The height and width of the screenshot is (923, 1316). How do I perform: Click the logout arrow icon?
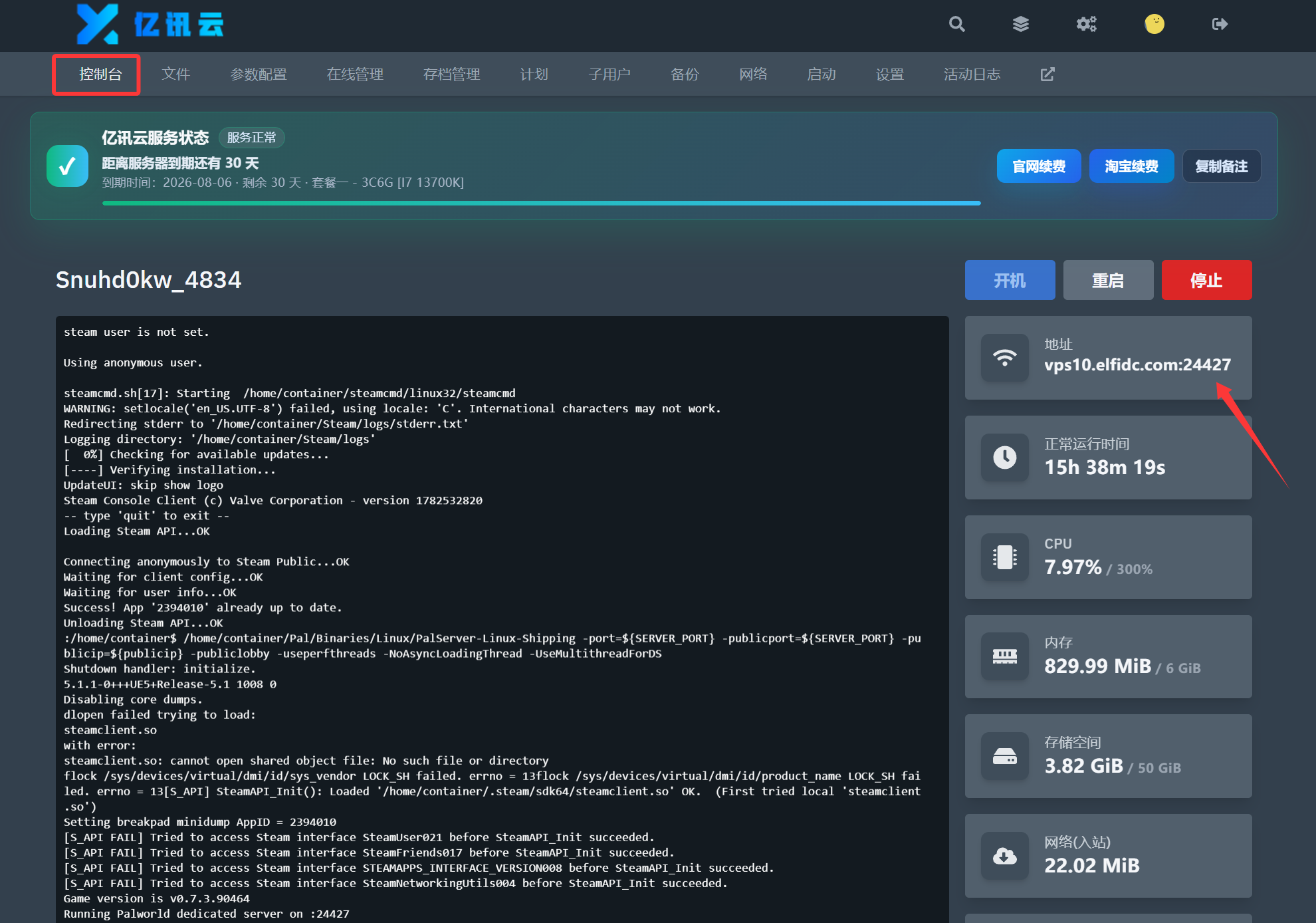(1220, 25)
